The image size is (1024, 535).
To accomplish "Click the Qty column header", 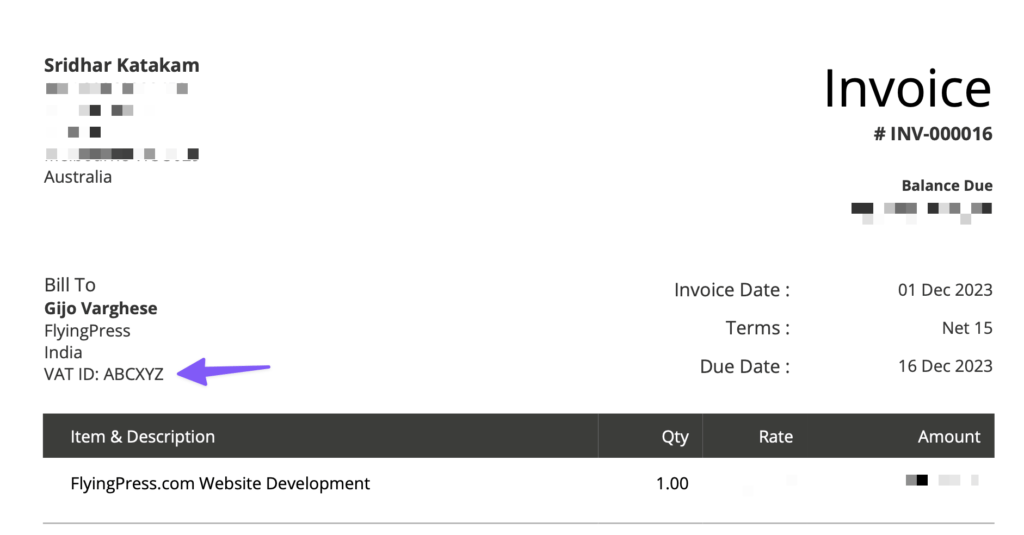I will coord(675,436).
